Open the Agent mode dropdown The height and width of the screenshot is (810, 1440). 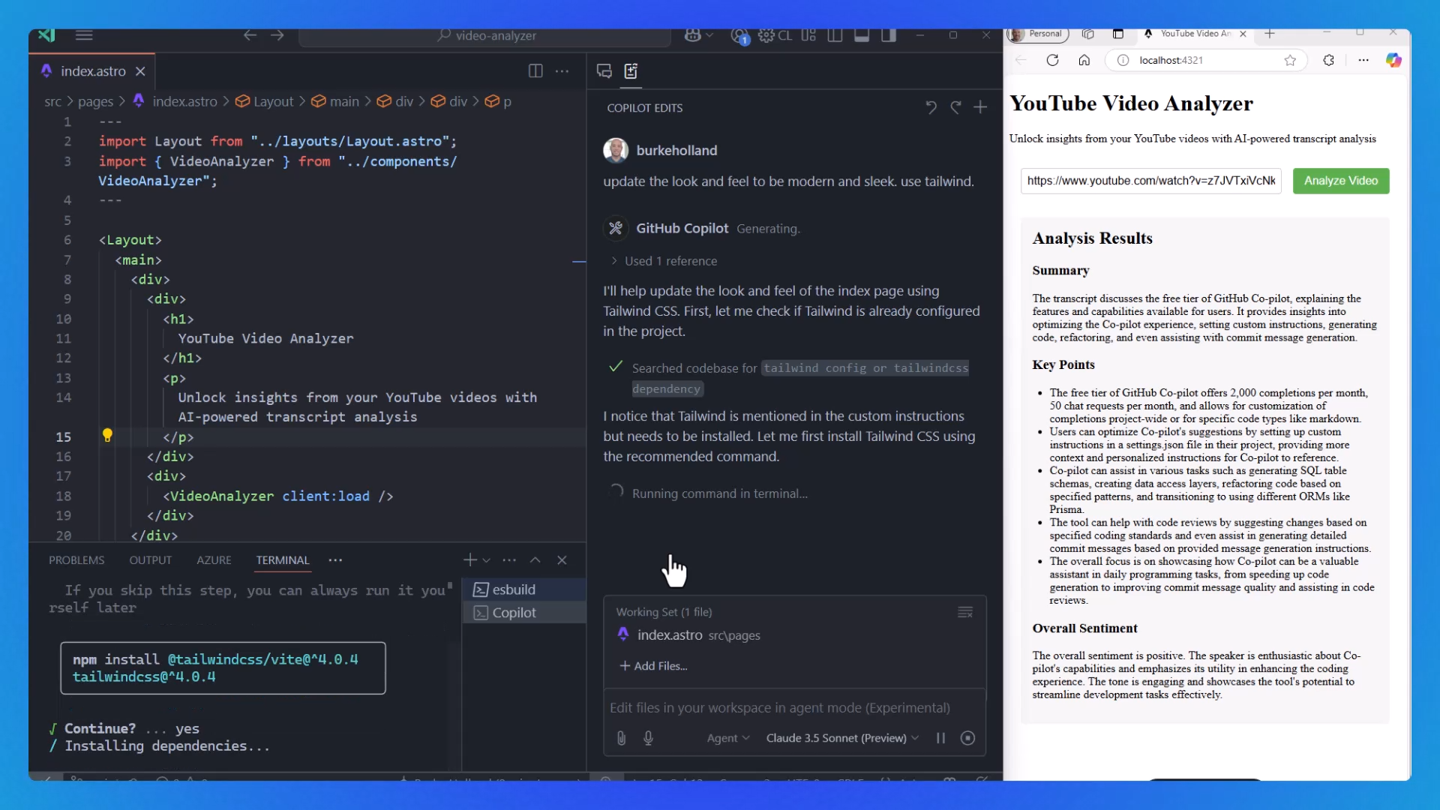click(x=728, y=738)
